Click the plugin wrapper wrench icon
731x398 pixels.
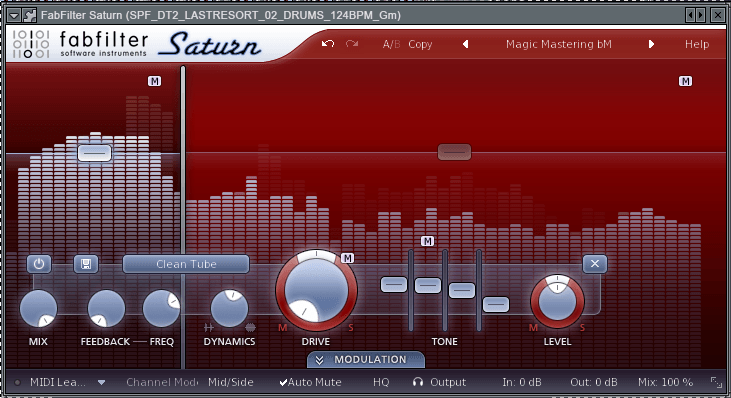29,15
